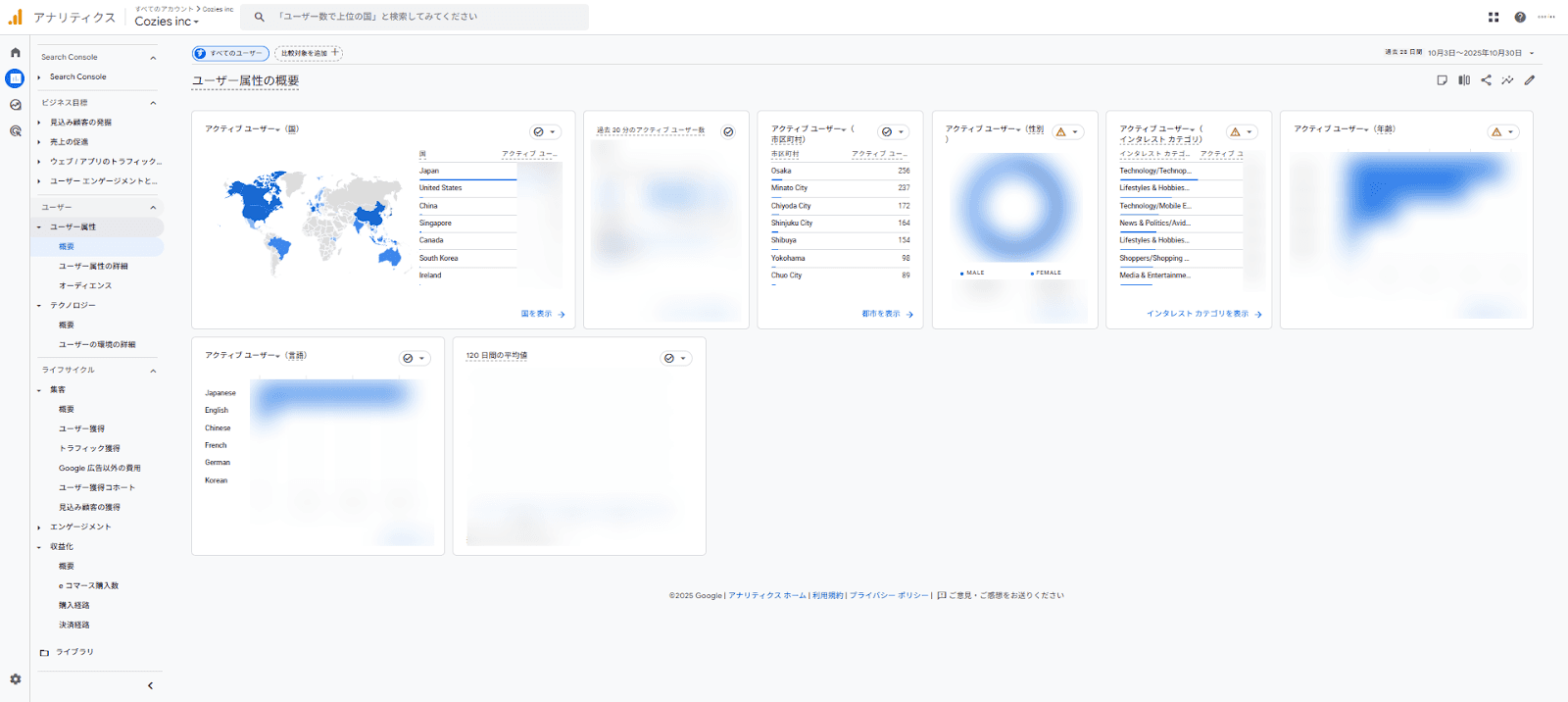Open the help question mark icon
The image size is (1568, 702).
tap(1519, 17)
